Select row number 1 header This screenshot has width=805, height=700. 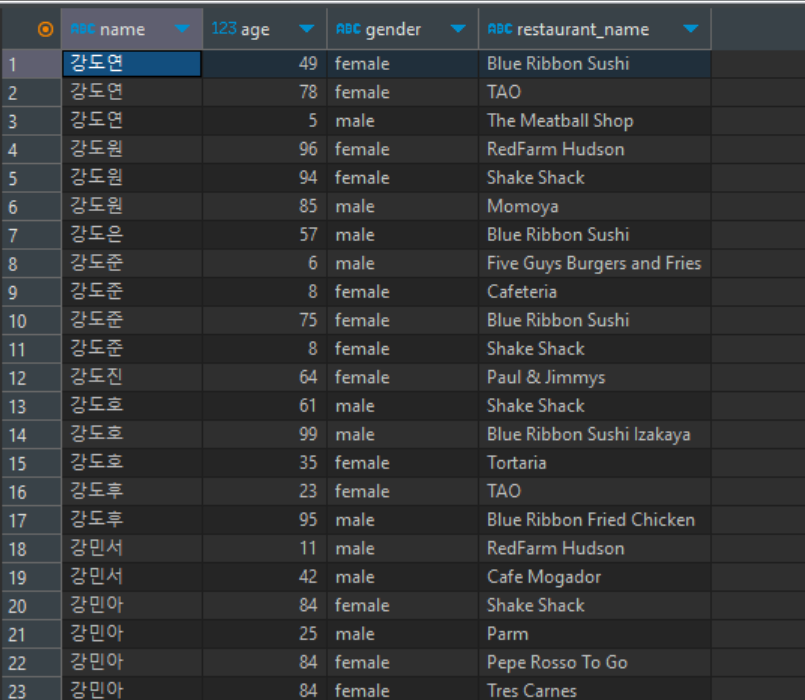point(31,64)
